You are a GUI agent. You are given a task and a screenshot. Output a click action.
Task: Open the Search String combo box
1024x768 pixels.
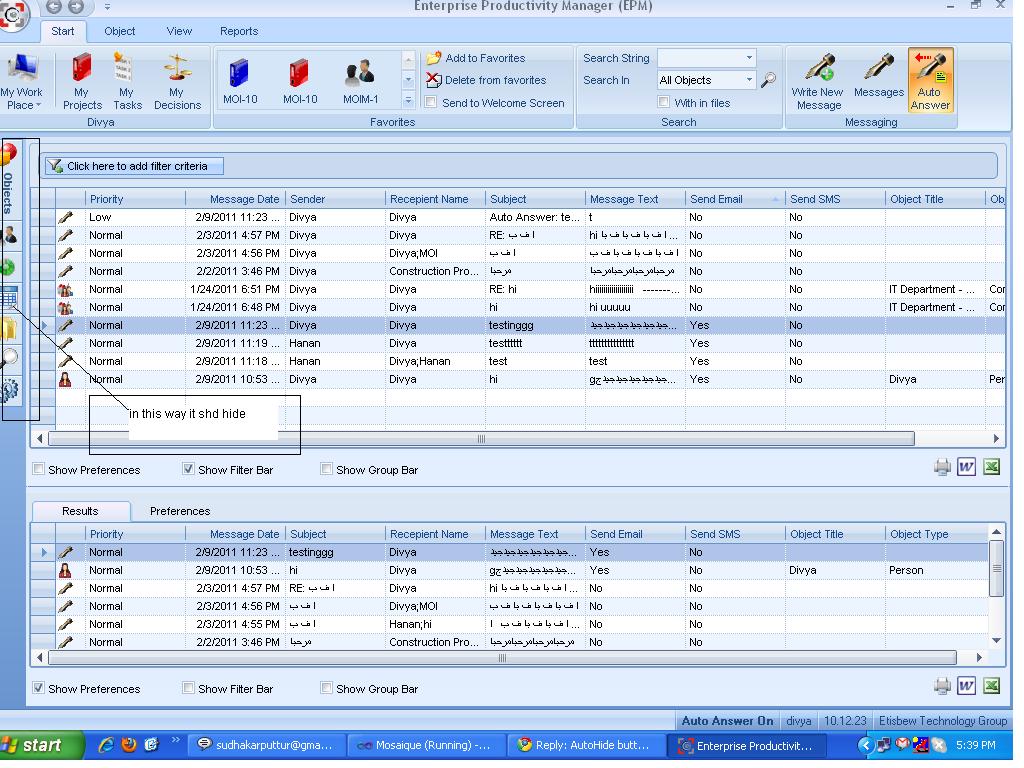point(706,58)
